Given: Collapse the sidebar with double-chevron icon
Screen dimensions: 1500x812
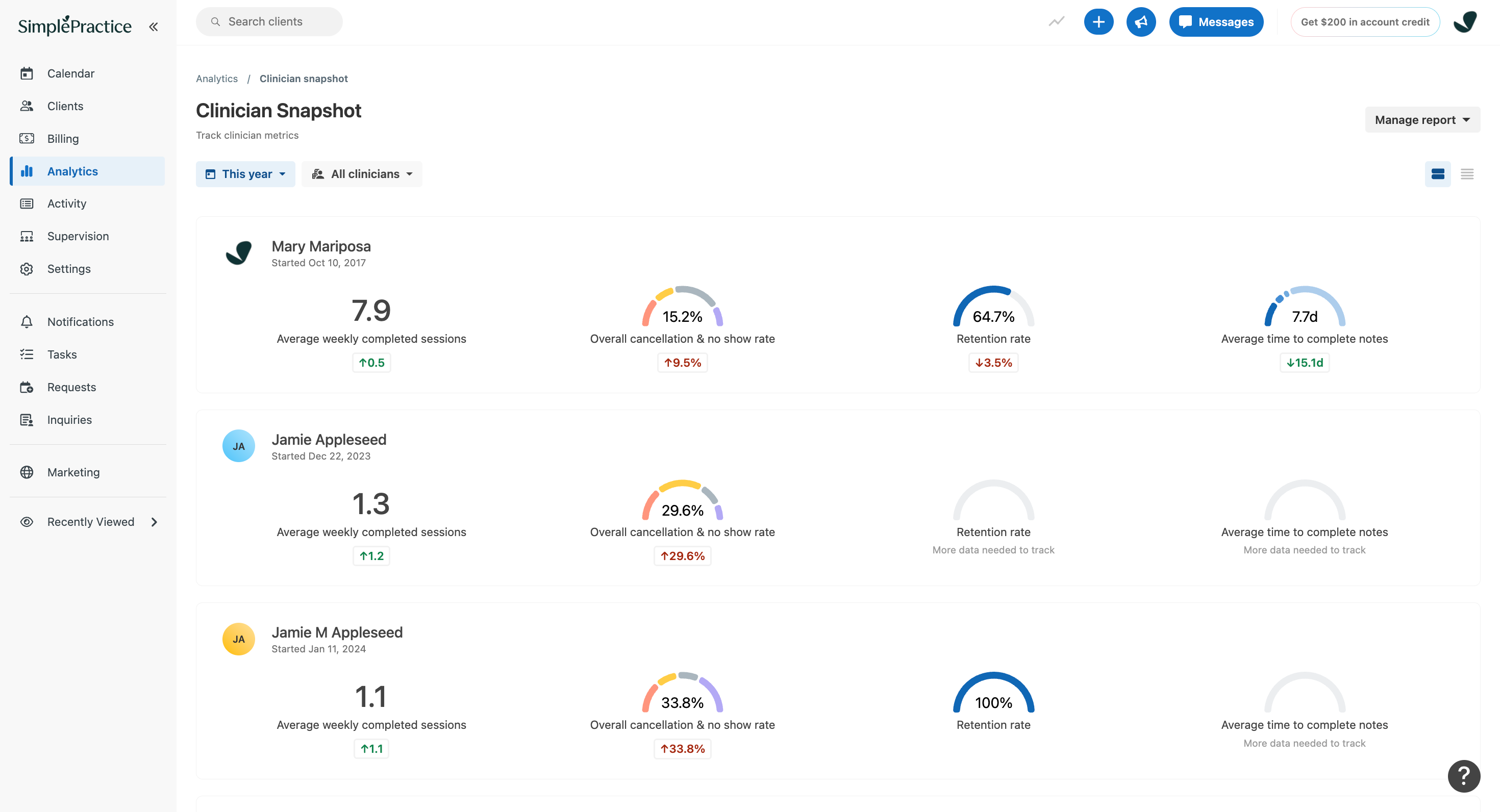Looking at the screenshot, I should [153, 27].
